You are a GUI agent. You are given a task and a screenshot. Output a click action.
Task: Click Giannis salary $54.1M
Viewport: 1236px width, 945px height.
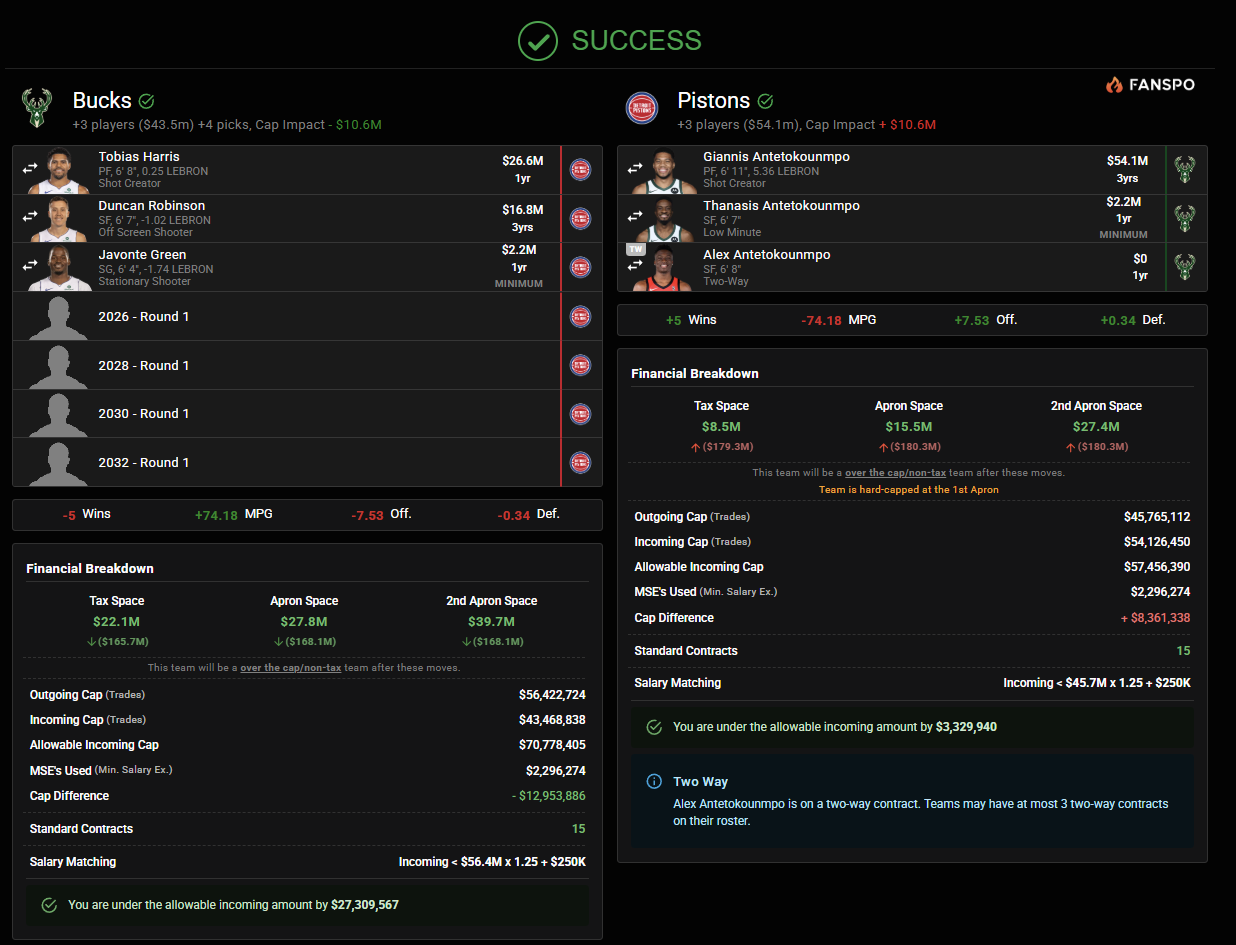click(x=1127, y=161)
